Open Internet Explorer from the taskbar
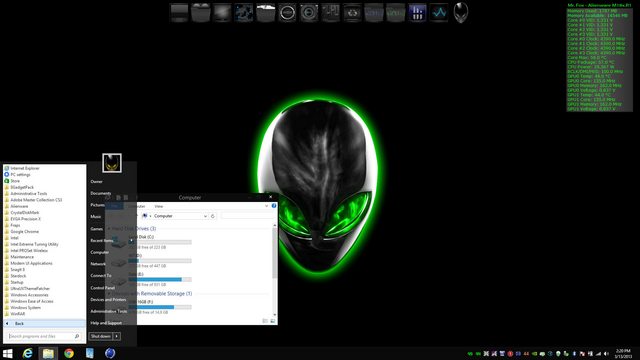 click(27, 353)
